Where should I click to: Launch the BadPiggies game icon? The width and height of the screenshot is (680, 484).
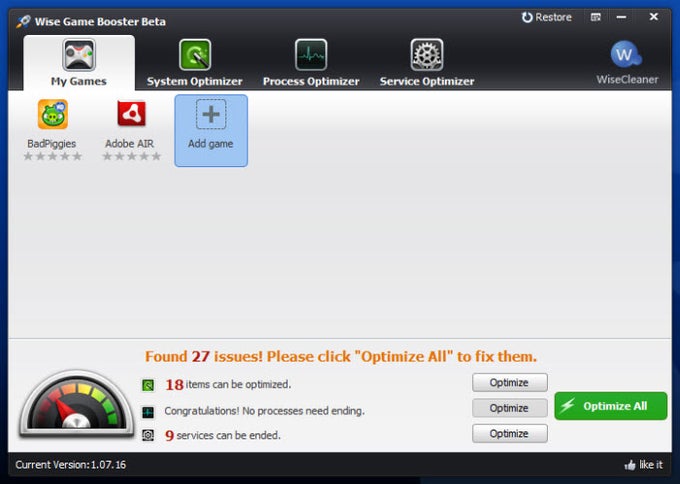click(x=52, y=114)
